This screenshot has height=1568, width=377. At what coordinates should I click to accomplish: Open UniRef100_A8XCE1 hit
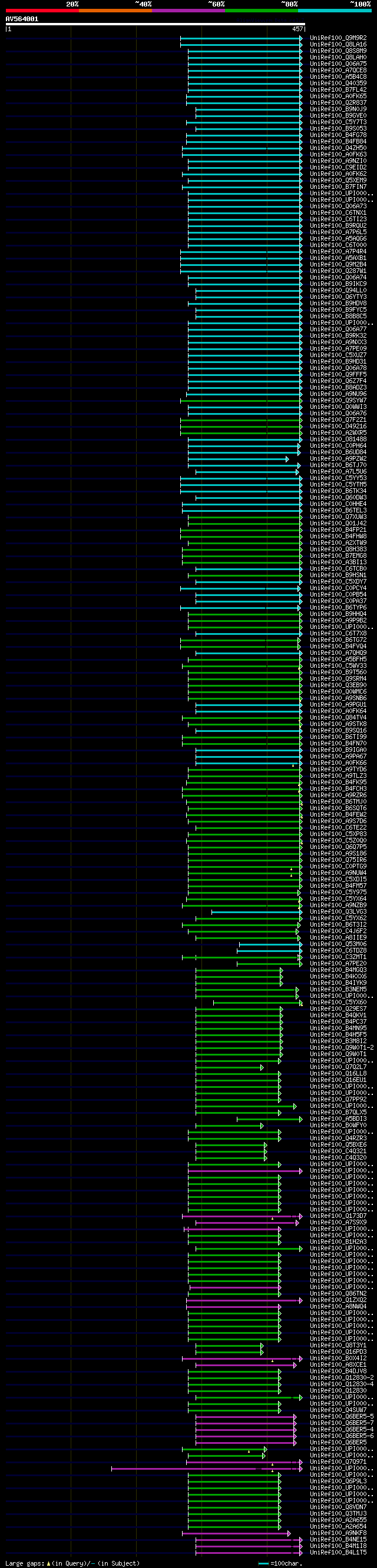[x=338, y=1364]
